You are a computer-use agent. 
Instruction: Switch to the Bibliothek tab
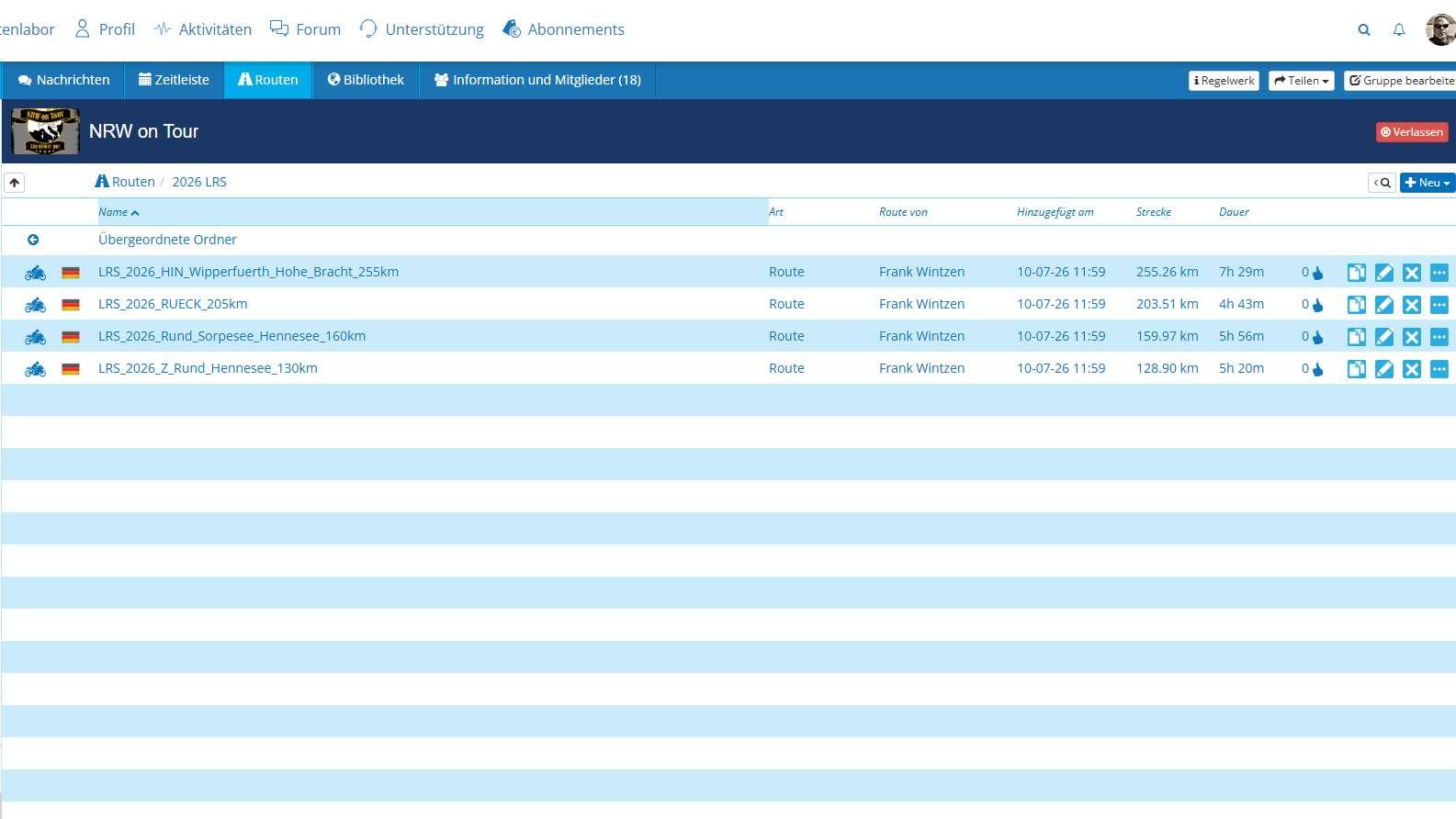click(x=366, y=80)
